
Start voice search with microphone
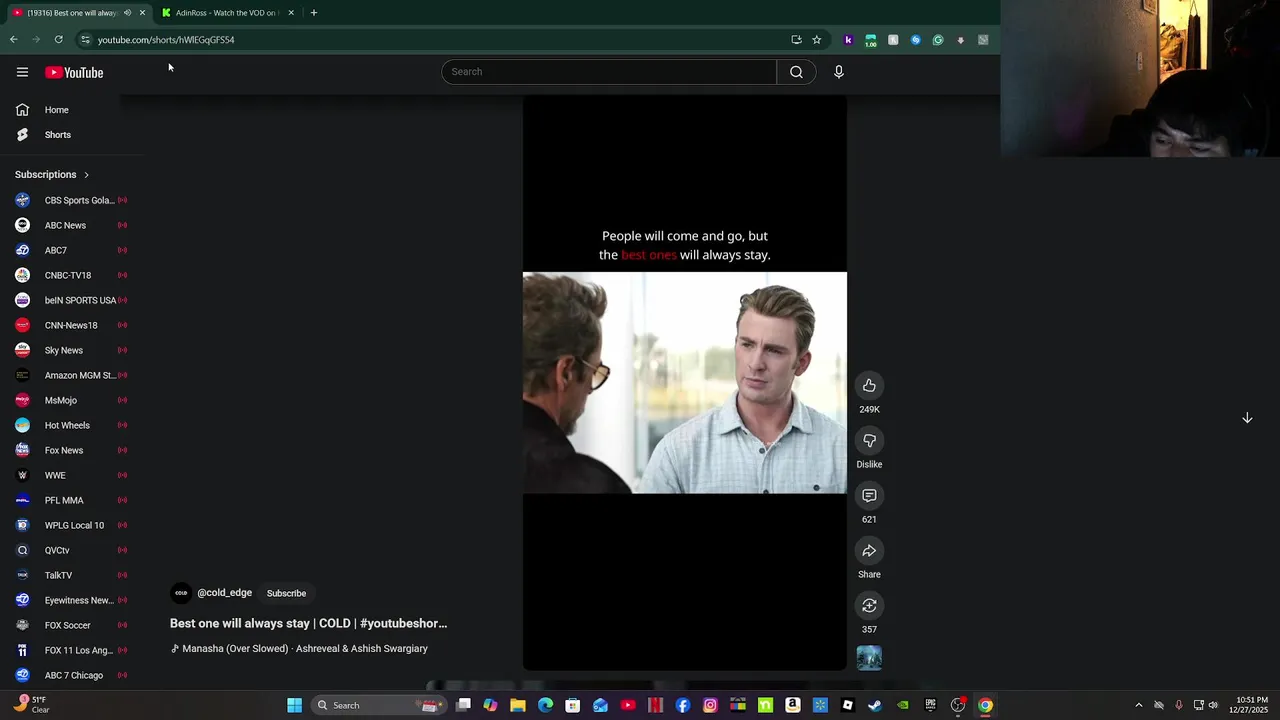[839, 72]
